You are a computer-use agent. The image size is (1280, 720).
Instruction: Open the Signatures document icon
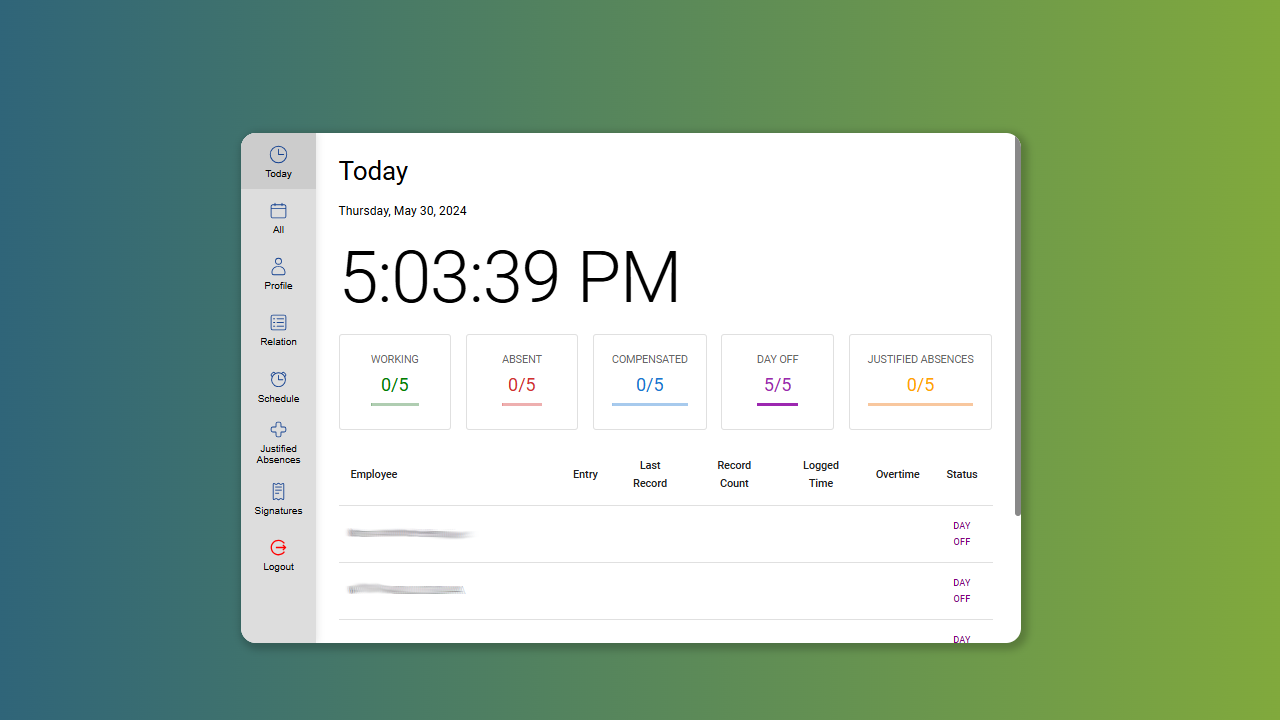(278, 492)
